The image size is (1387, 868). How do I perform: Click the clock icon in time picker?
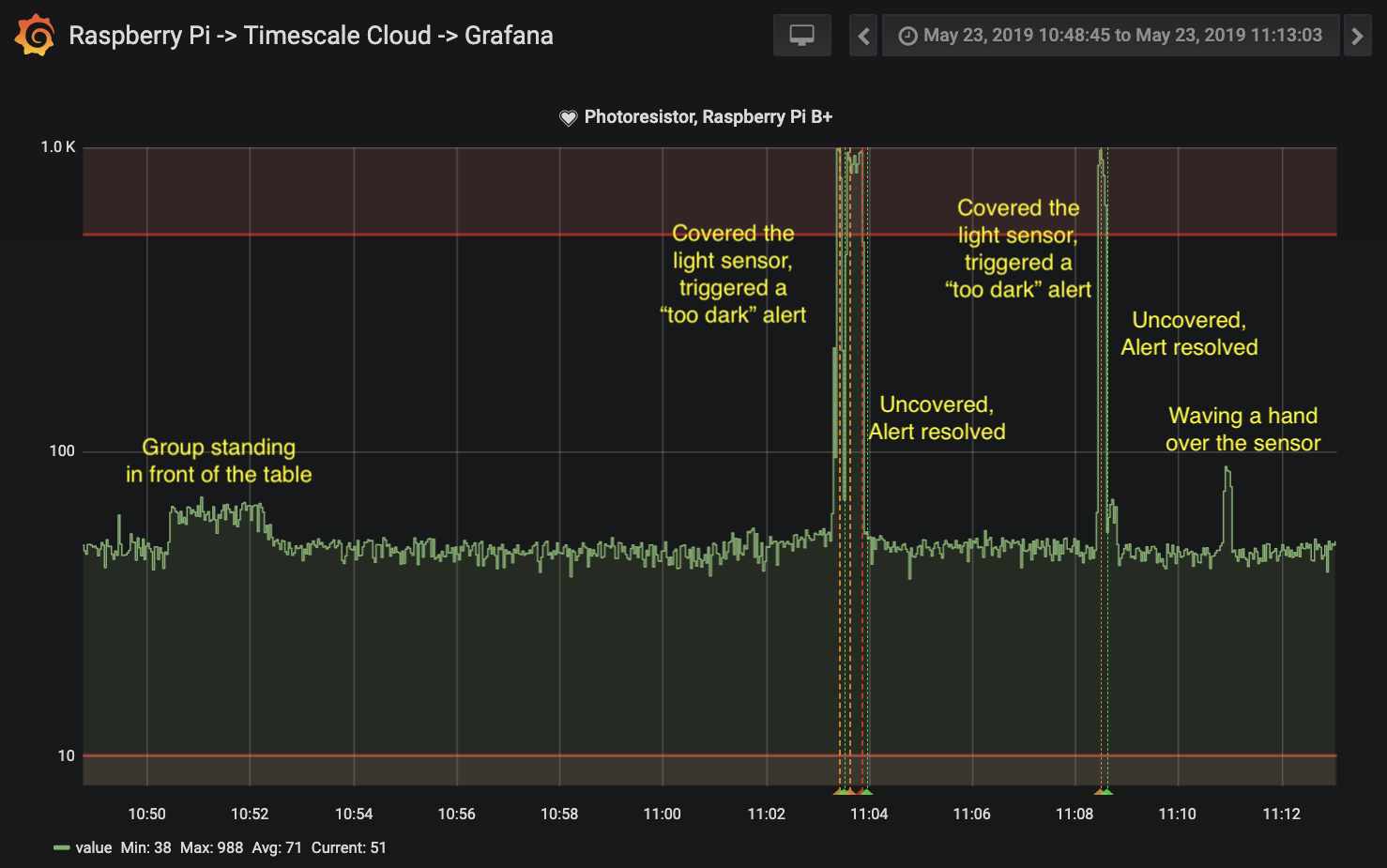(x=907, y=37)
